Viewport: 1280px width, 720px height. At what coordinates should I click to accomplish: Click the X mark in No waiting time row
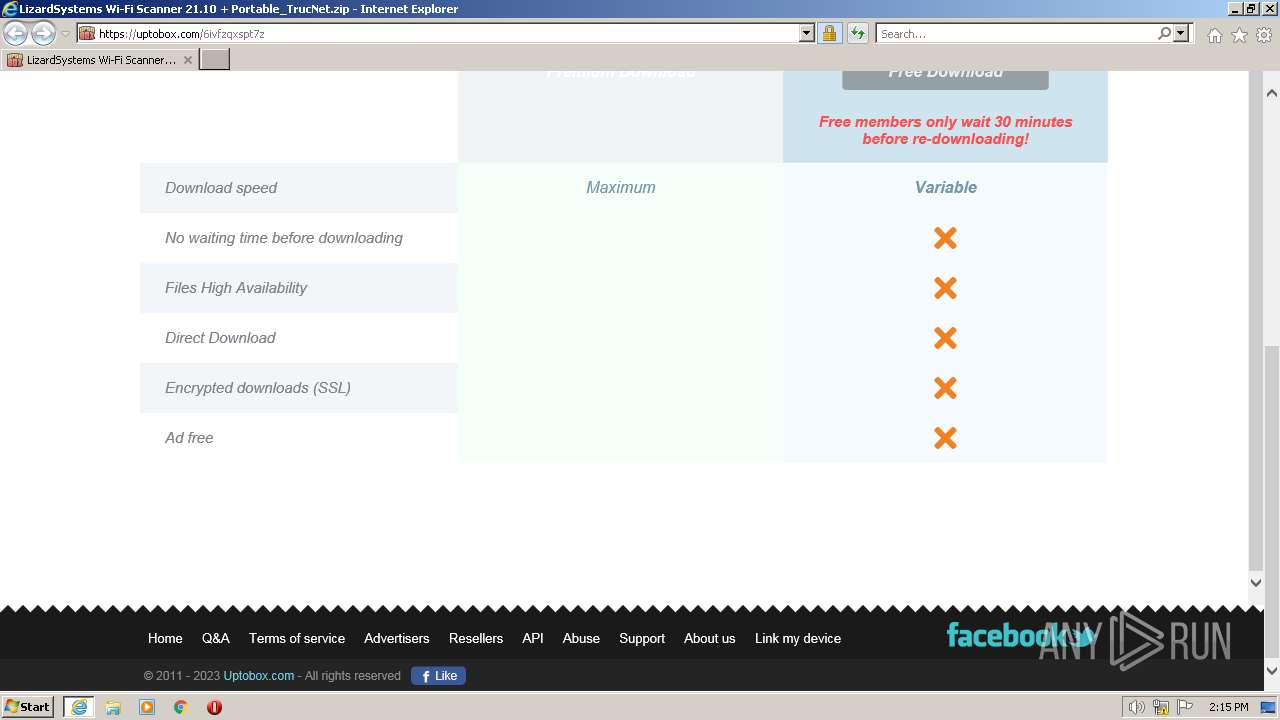945,238
